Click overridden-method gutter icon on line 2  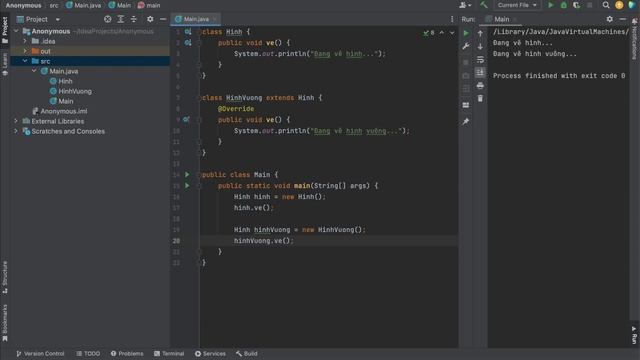pos(188,42)
